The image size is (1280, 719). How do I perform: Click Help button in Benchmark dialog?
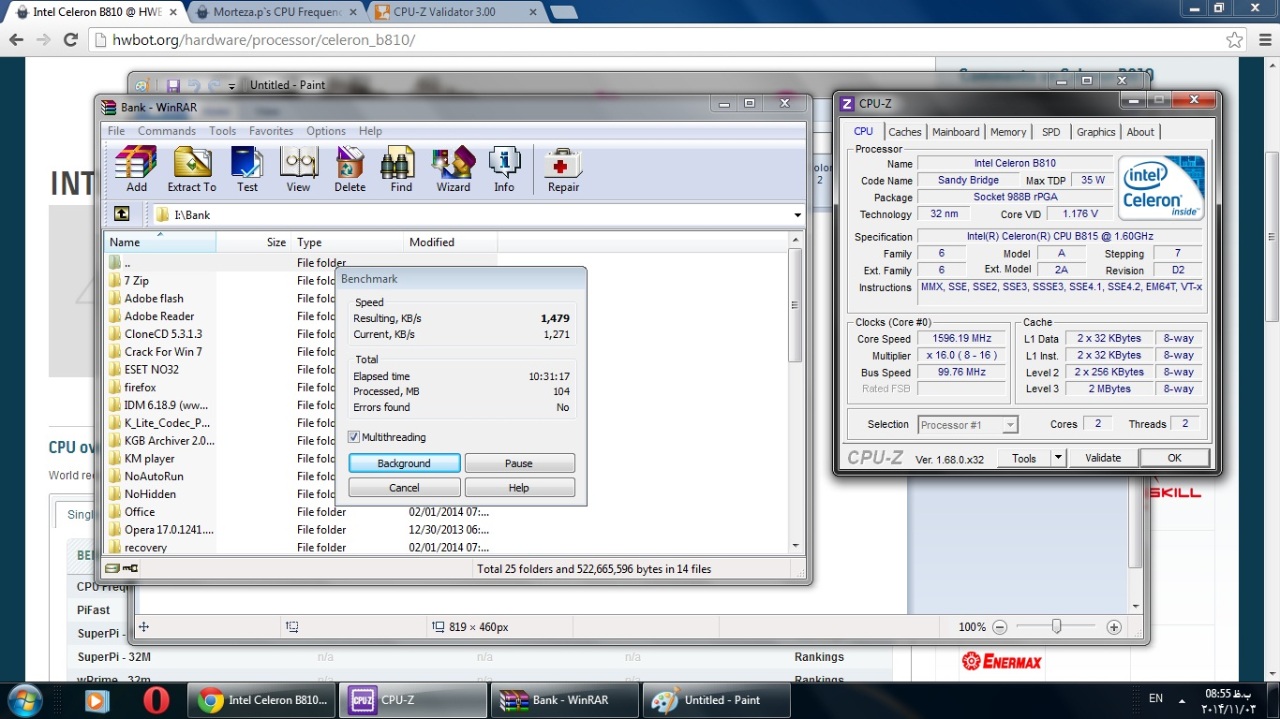519,487
